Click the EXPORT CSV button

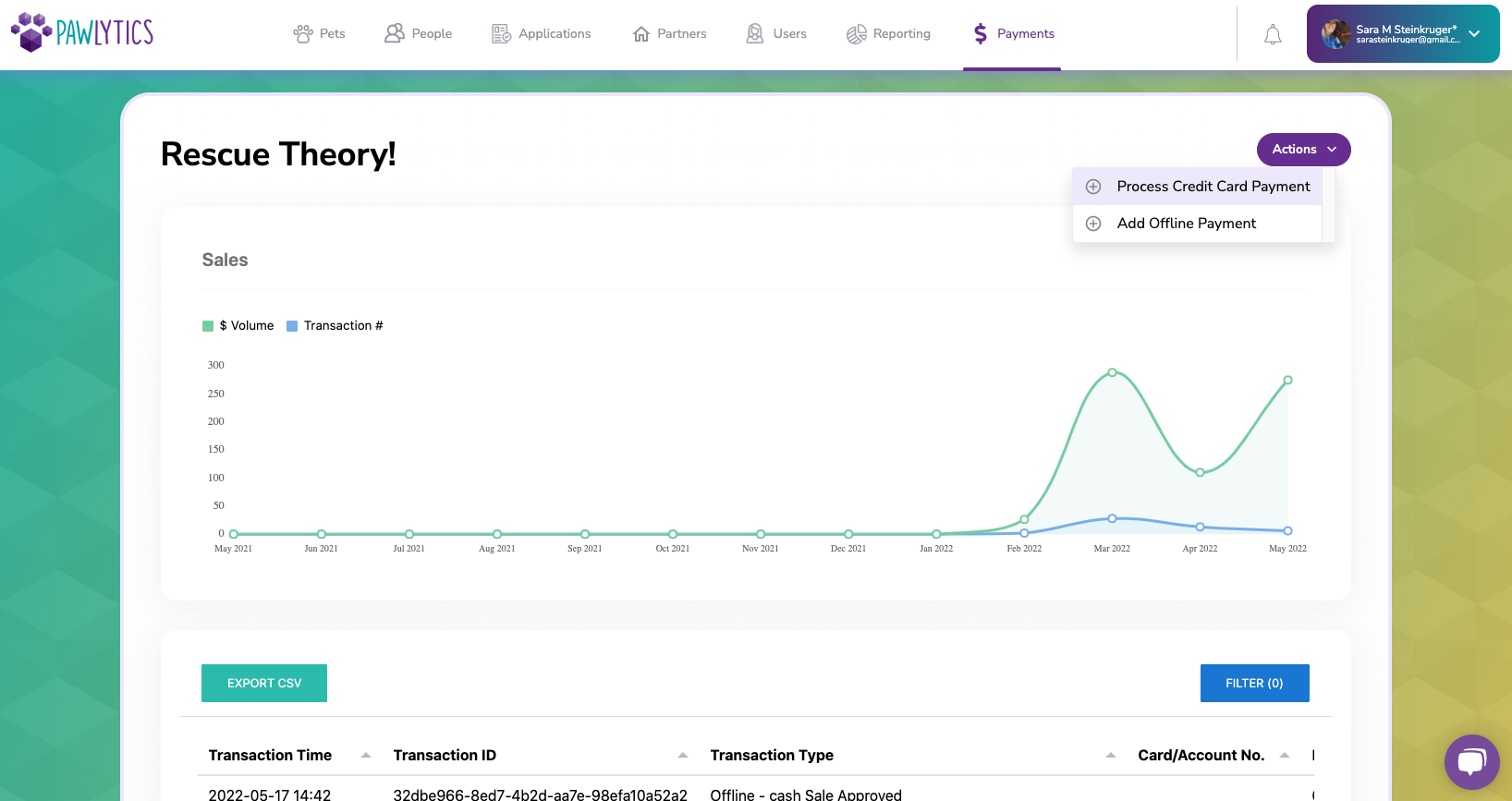[x=264, y=683]
